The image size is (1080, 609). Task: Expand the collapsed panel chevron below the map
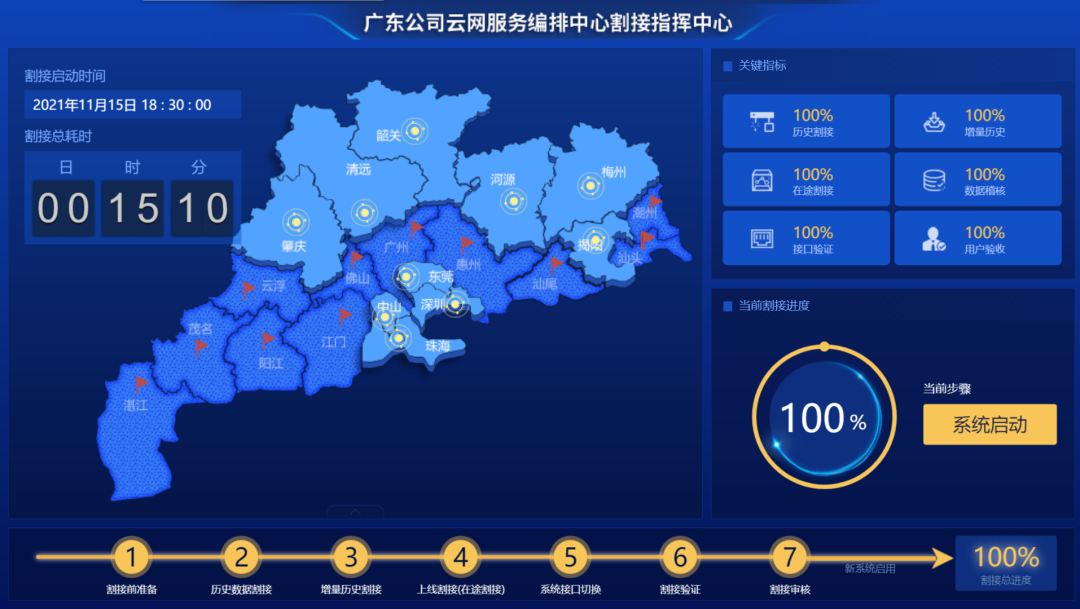click(354, 511)
